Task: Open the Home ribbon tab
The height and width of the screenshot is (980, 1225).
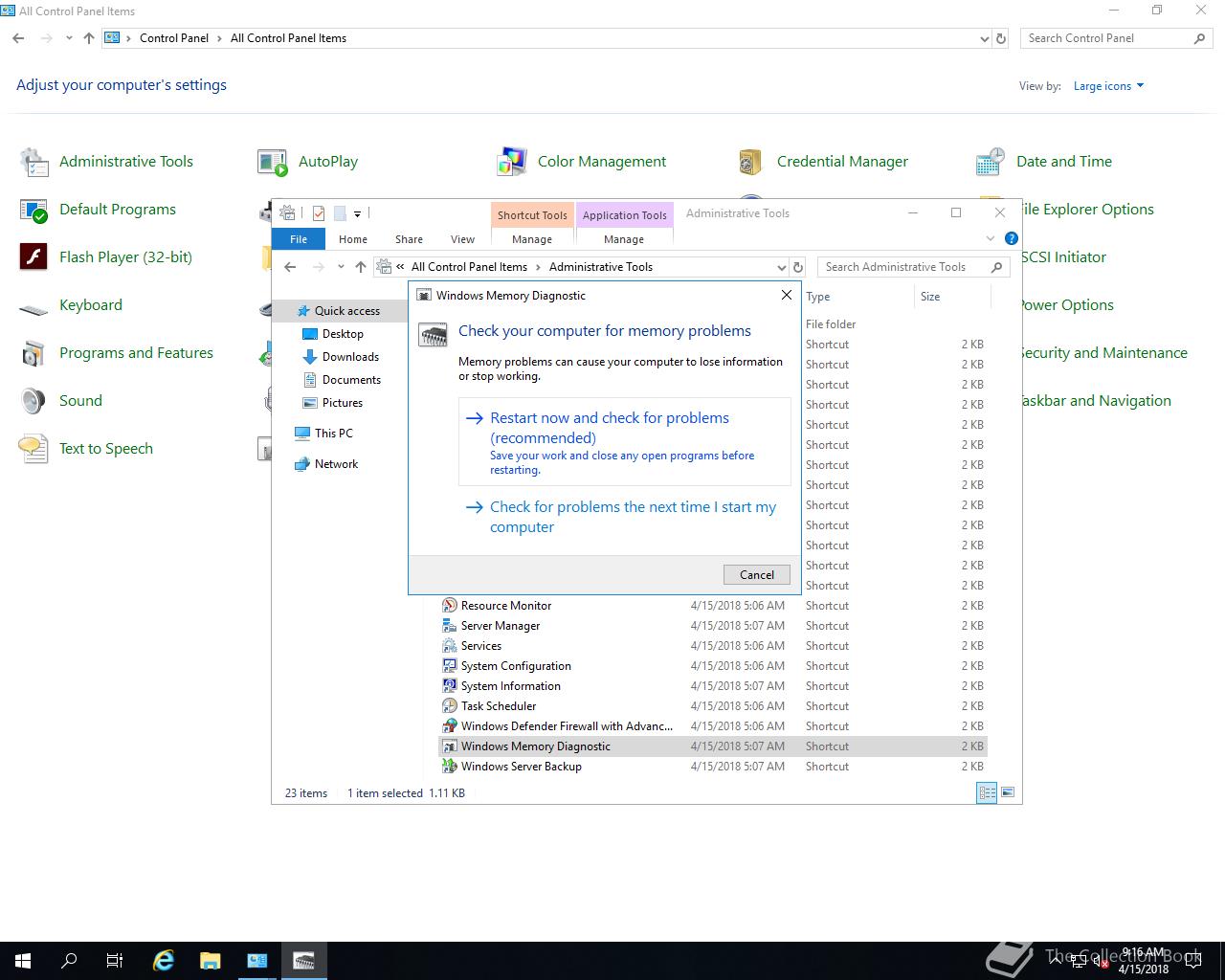Action: pyautogui.click(x=353, y=239)
